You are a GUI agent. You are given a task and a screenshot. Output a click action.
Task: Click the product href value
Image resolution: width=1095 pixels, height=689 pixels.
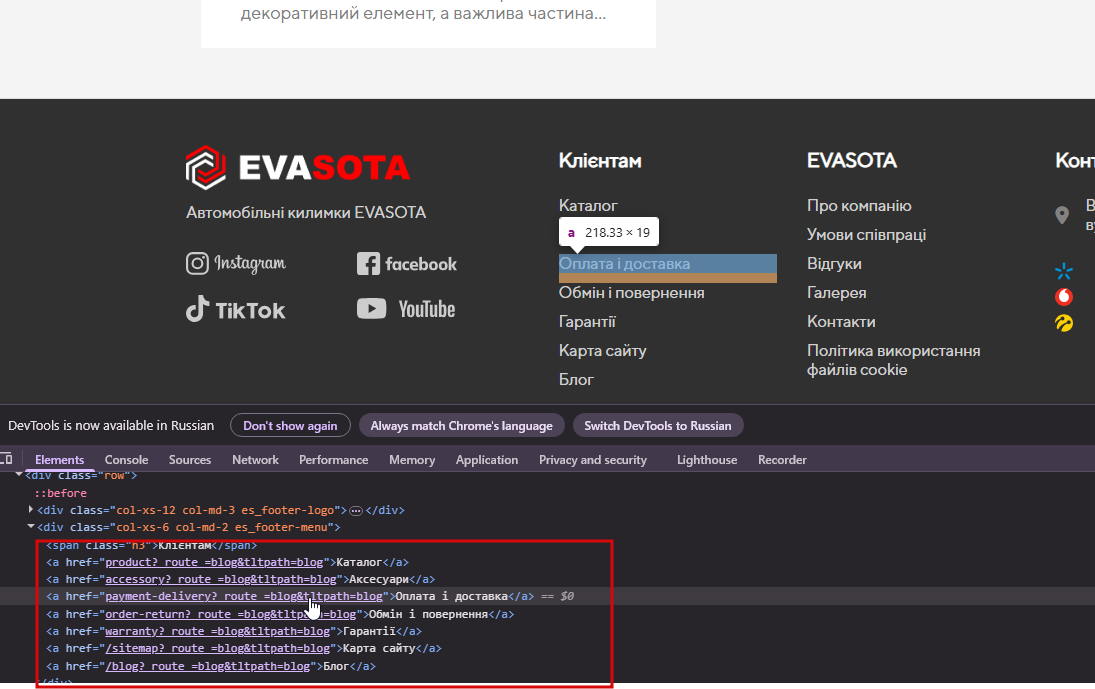coord(214,562)
